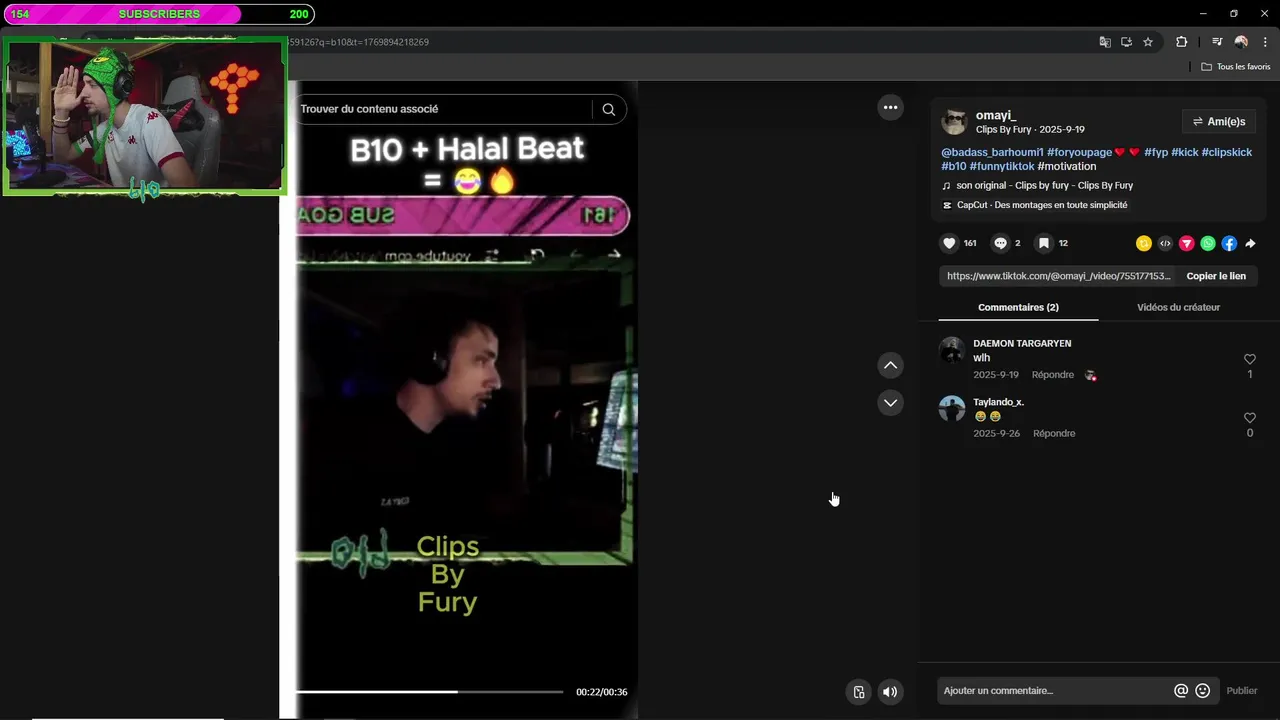Toggle the floating mini-player icon
1280x720 pixels.
pos(859,692)
